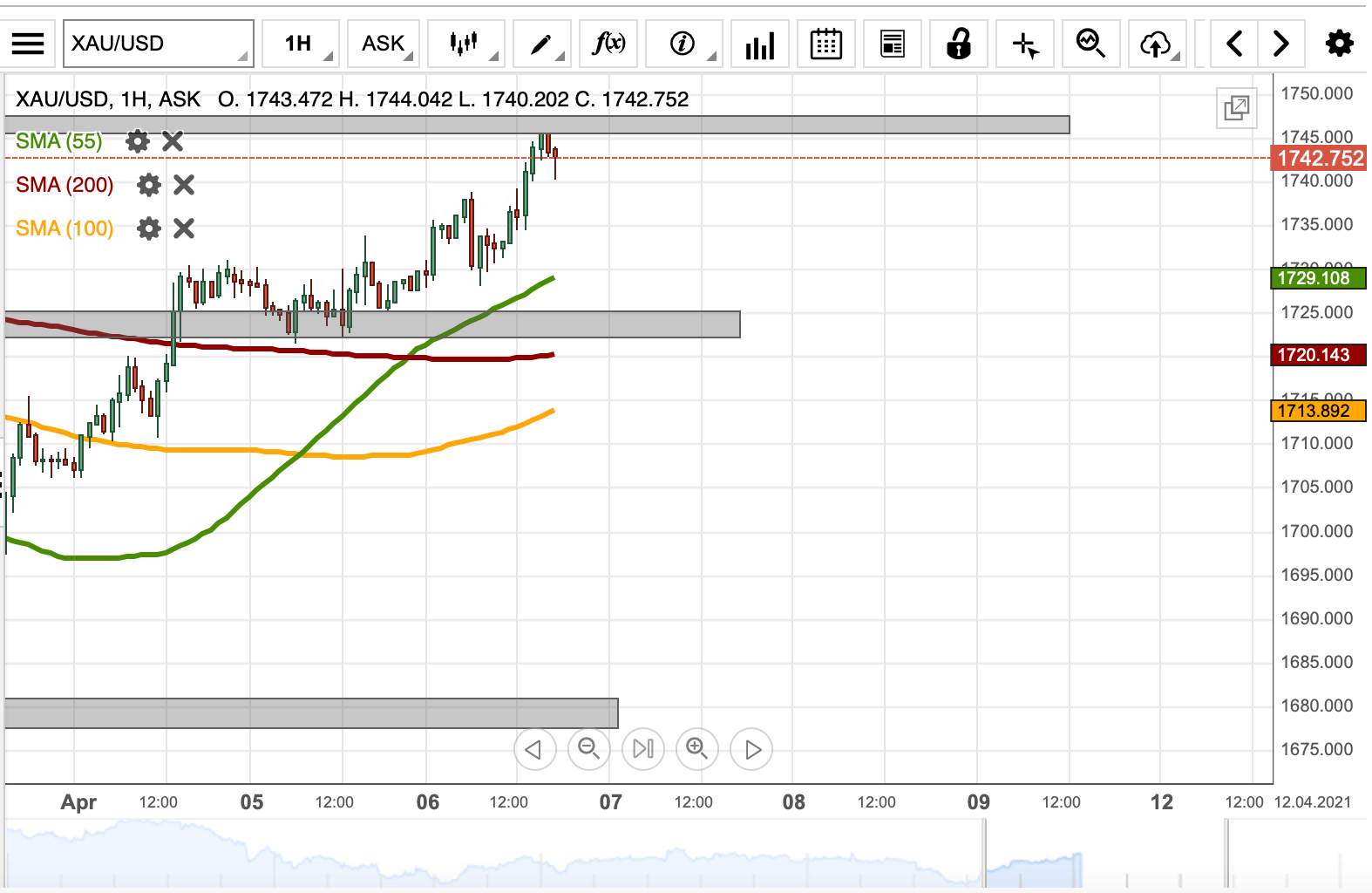Remove the SMA (55) indicator
This screenshot has height=893, width=1372.
173,141
